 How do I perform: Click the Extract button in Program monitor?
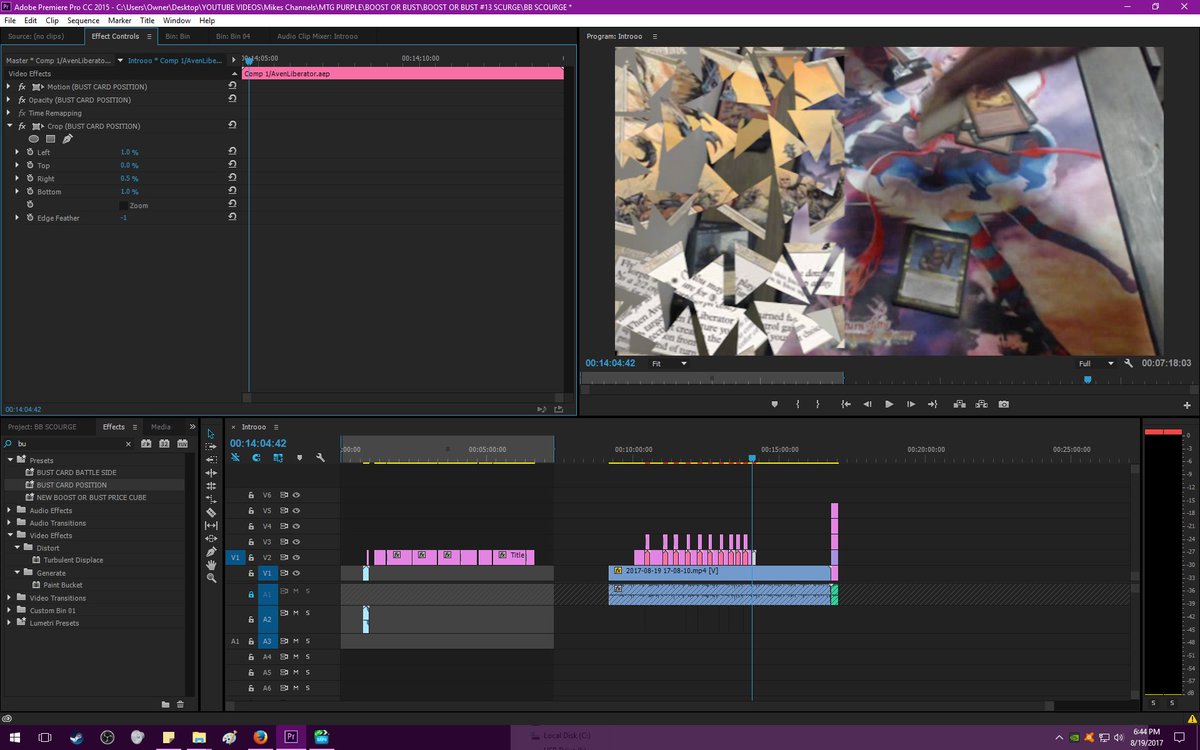click(x=981, y=404)
